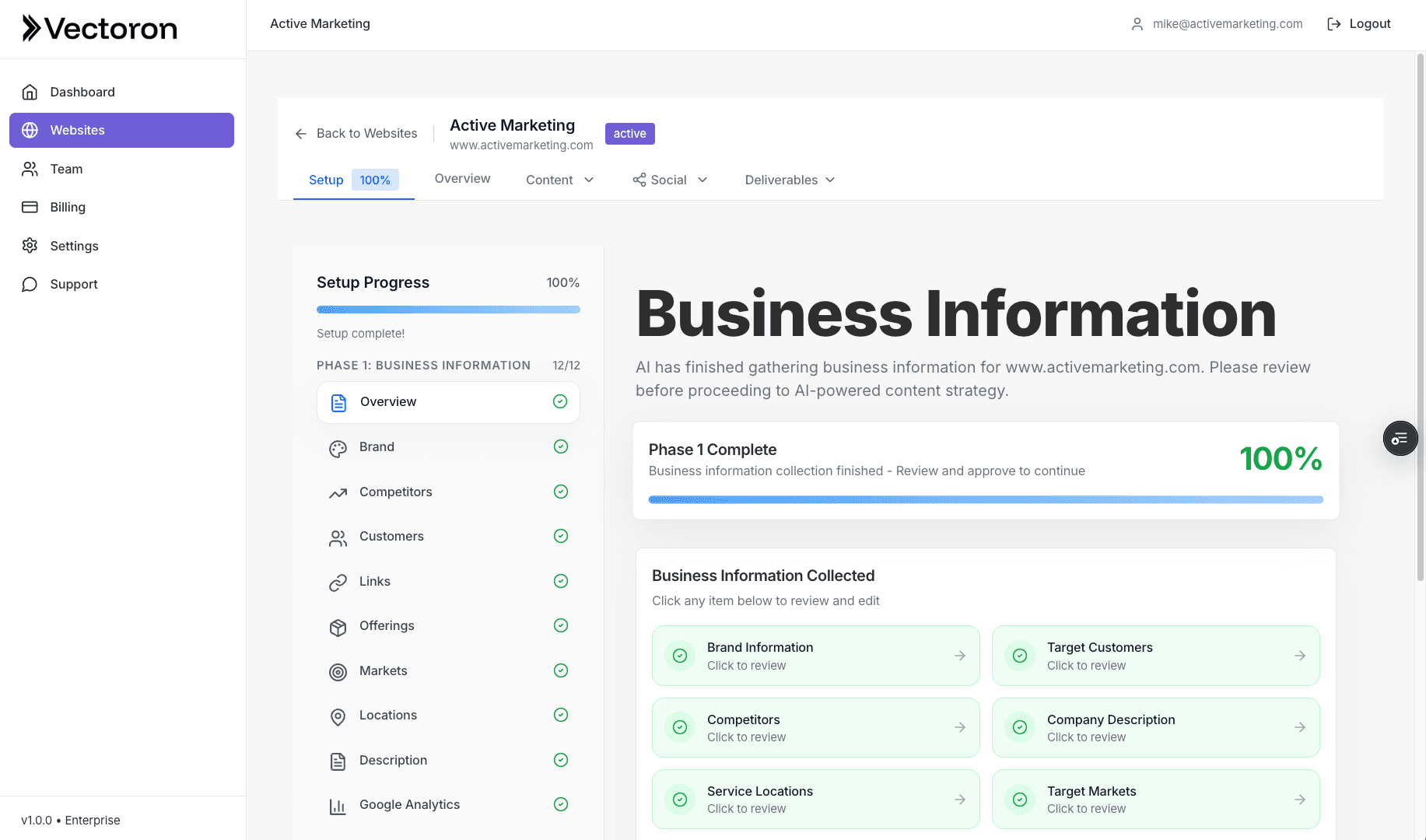Open the Deliverables dropdown

pyautogui.click(x=832, y=180)
